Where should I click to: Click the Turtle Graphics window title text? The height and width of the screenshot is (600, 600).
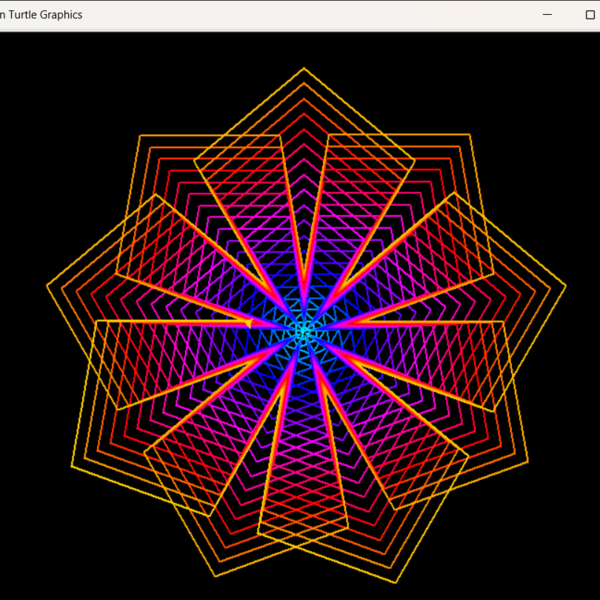41,15
